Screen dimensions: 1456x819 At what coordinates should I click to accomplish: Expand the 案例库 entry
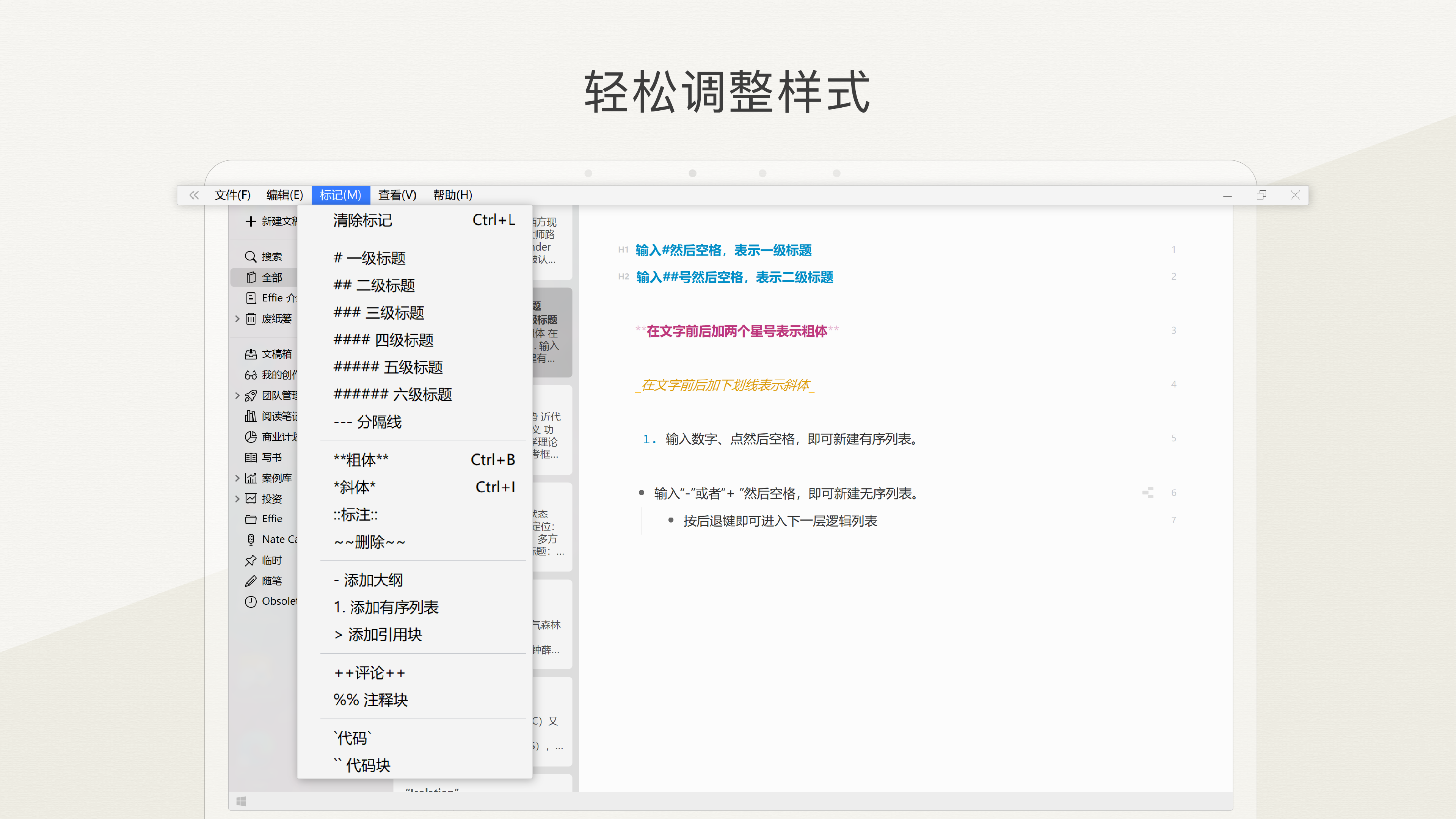pos(237,478)
